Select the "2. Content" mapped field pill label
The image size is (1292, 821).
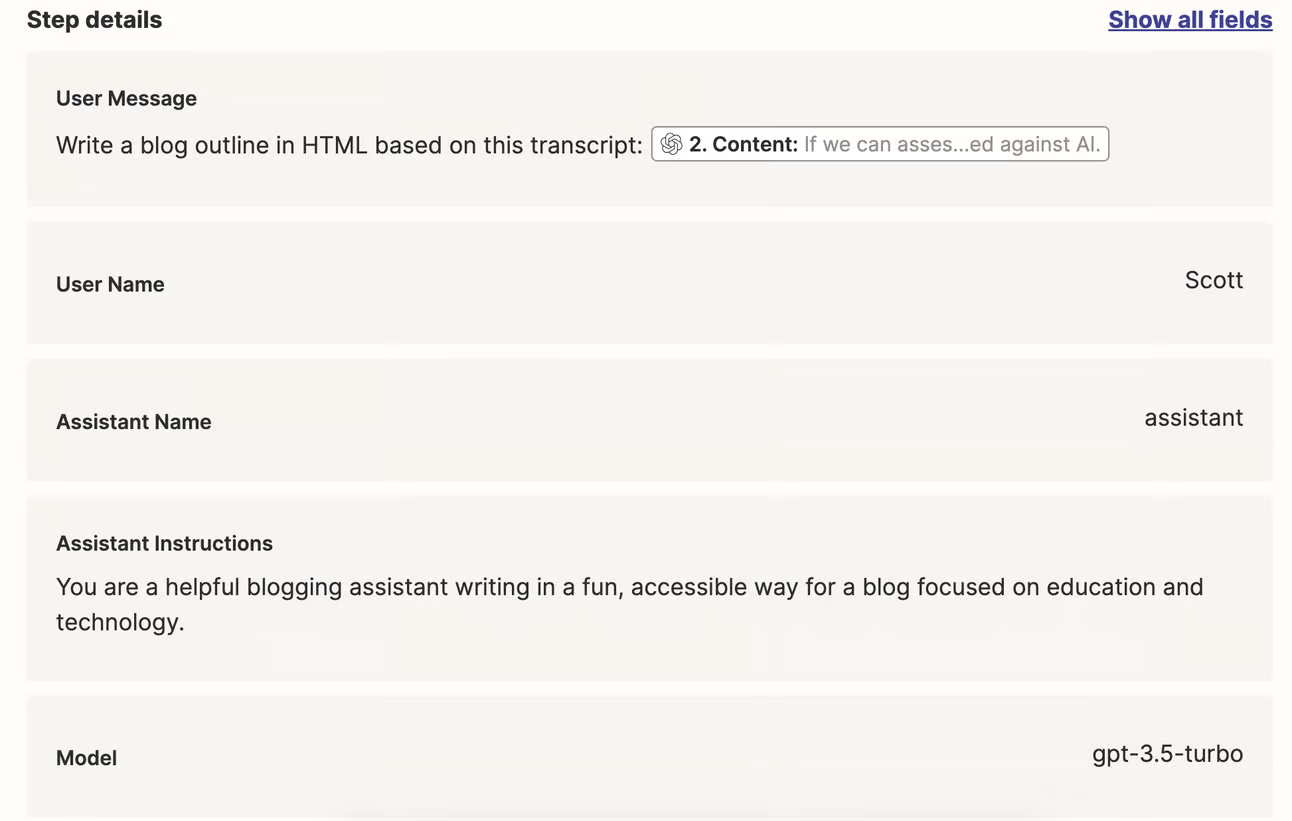pos(743,144)
